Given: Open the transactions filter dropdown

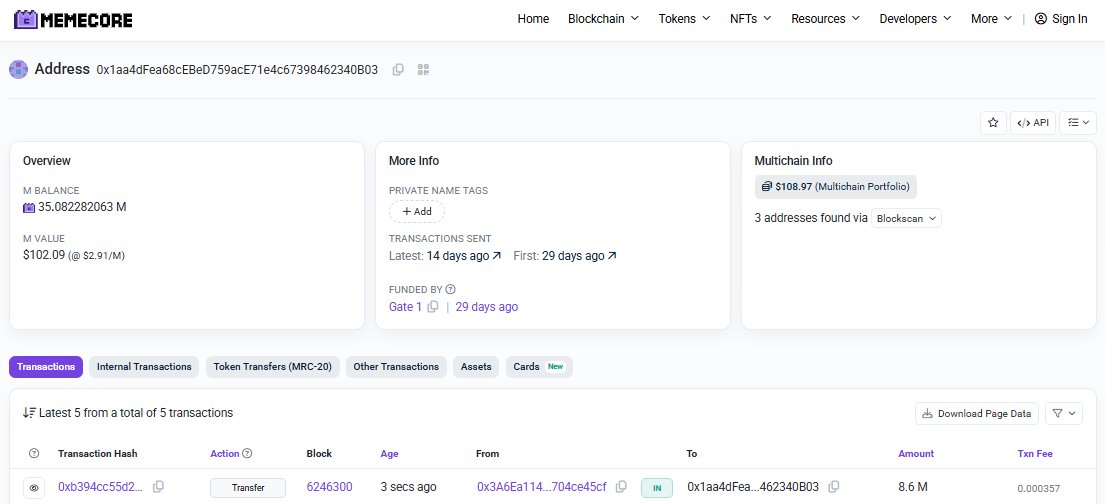Looking at the screenshot, I should click(1064, 414).
